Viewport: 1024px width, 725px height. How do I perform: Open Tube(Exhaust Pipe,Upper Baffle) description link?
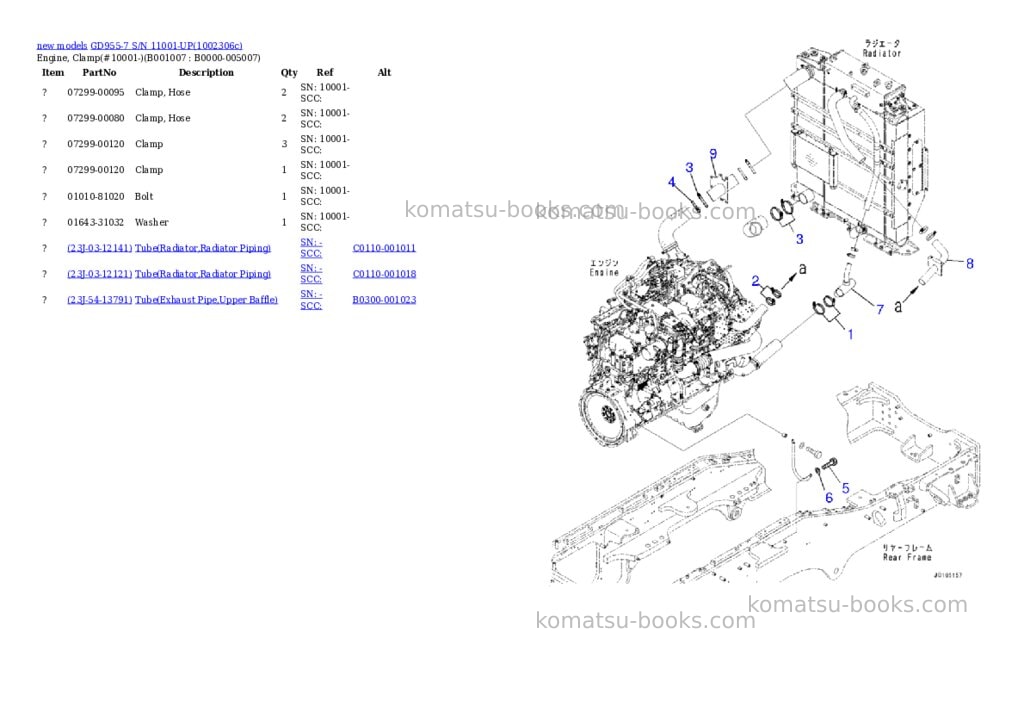[206, 300]
